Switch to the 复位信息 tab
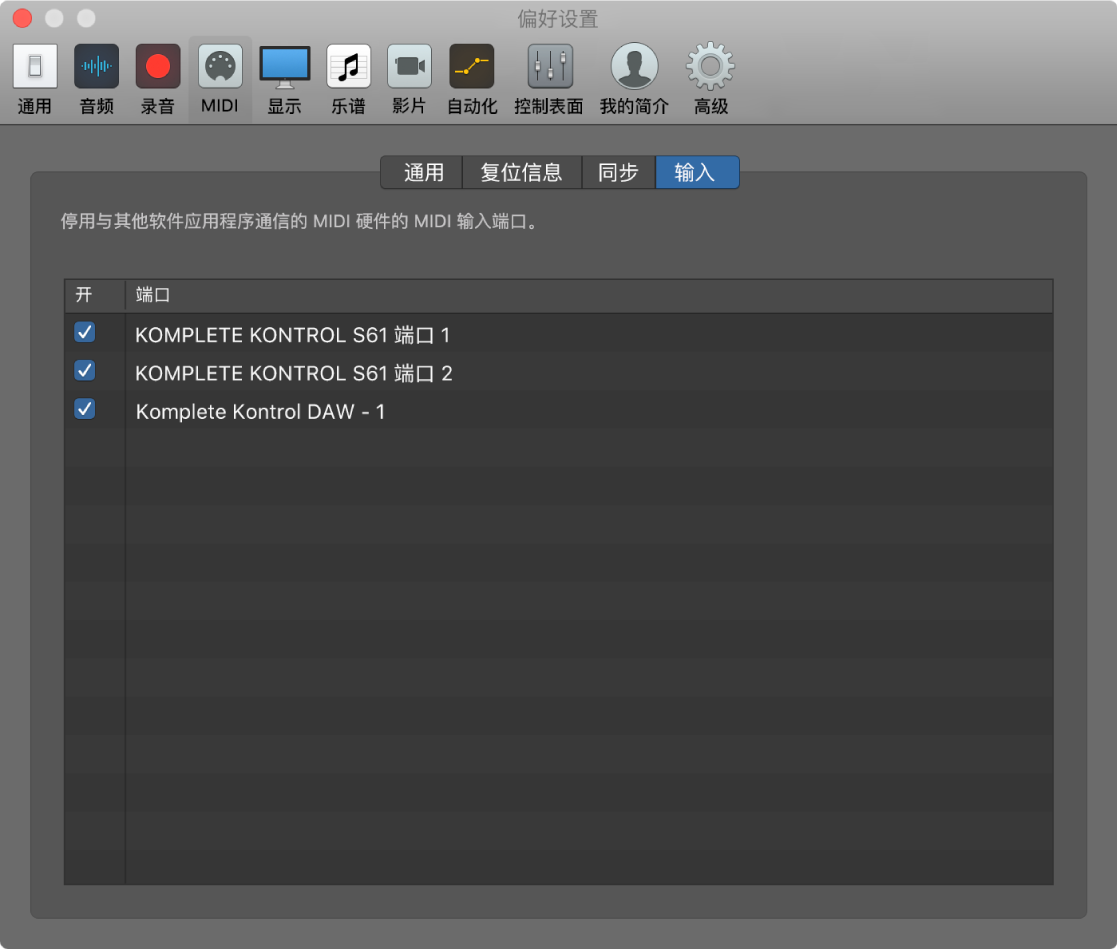1117x950 pixels. point(522,172)
